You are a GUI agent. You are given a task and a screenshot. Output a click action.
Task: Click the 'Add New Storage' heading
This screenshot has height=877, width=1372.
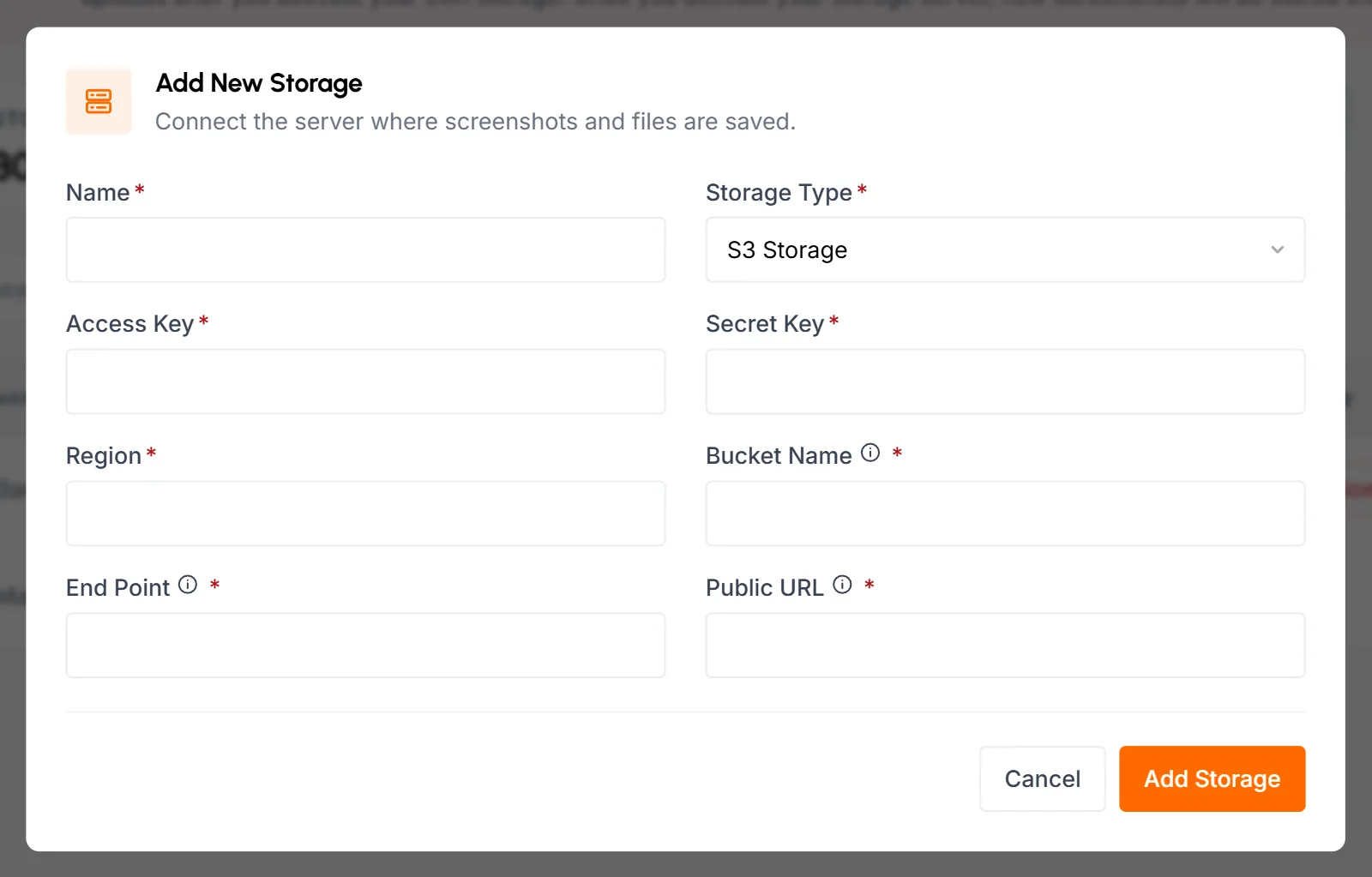point(259,83)
